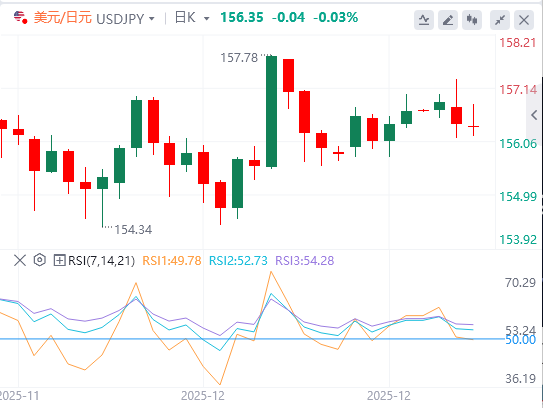Expand RSI panel with plus box icon

pyautogui.click(x=59, y=260)
